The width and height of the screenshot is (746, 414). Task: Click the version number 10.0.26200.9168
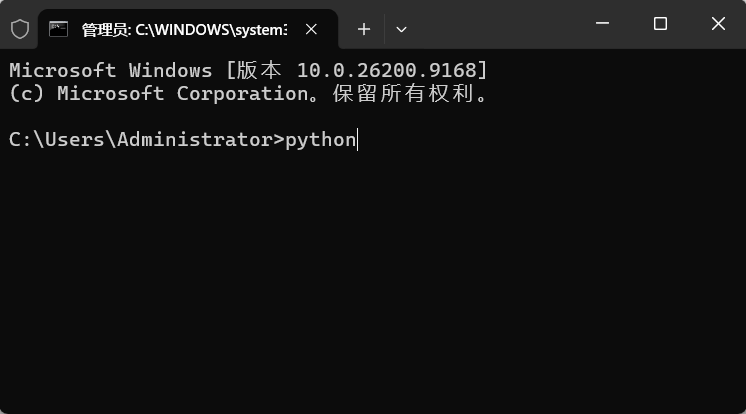[386, 70]
